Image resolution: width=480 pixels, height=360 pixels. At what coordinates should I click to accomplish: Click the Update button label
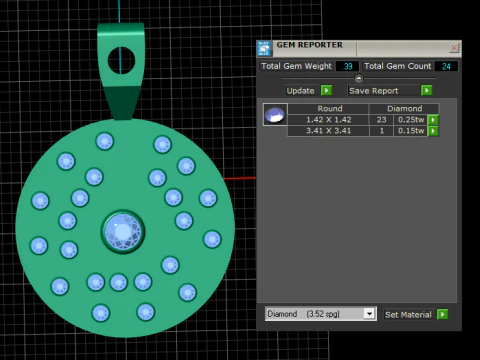pos(301,91)
